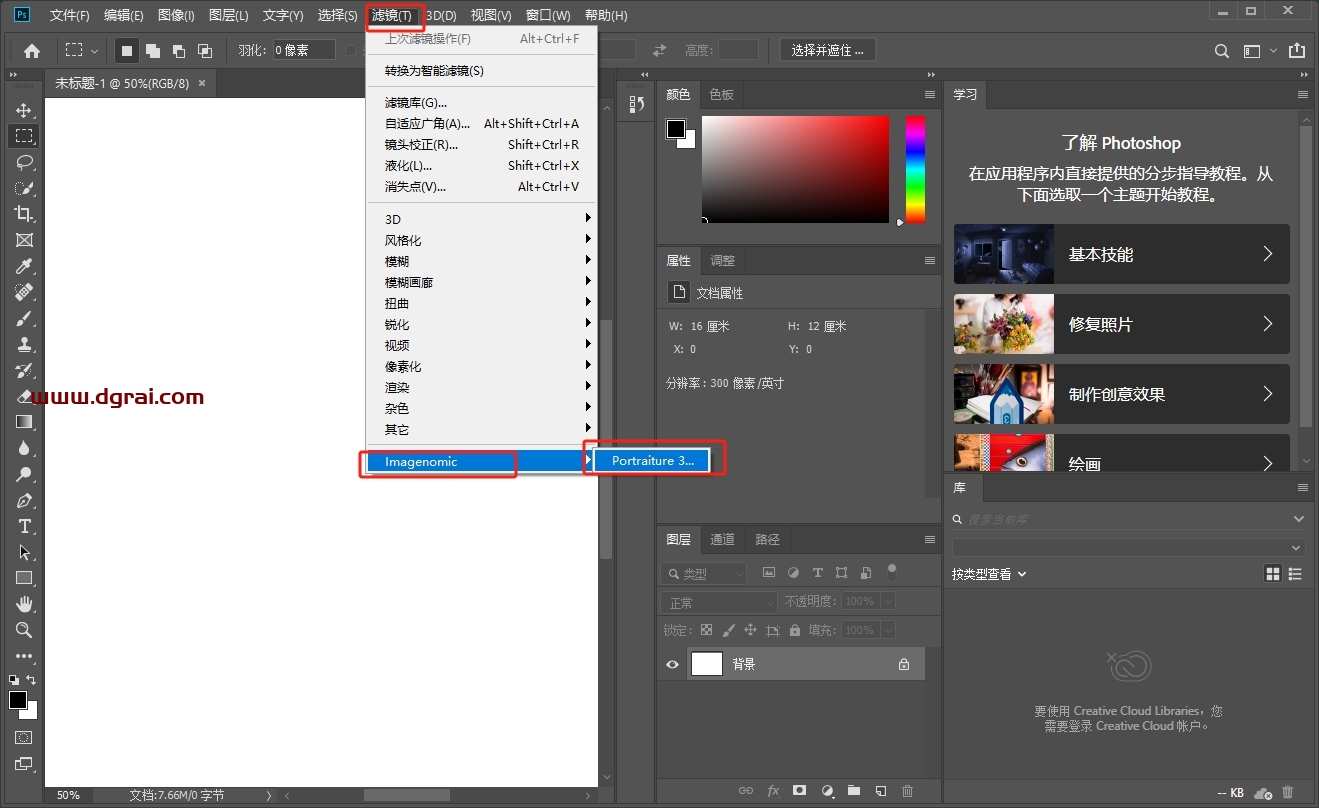
Task: Open the 修复照片 tutorial
Action: click(1121, 324)
